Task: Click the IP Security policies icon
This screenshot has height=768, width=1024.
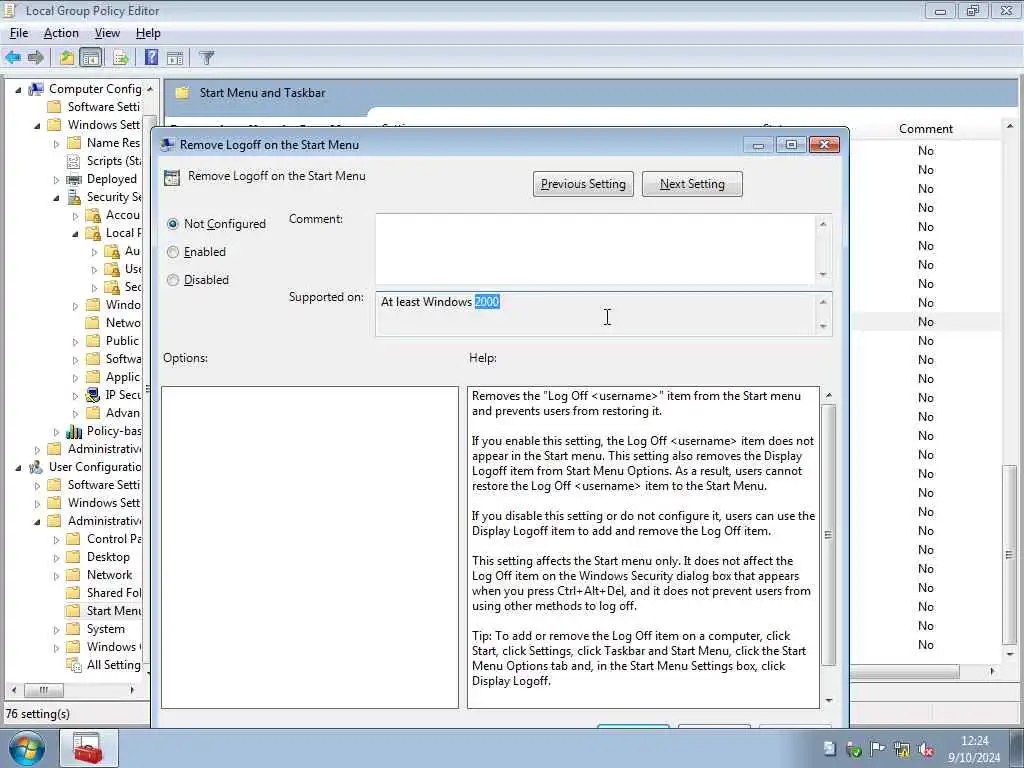Action: point(93,394)
